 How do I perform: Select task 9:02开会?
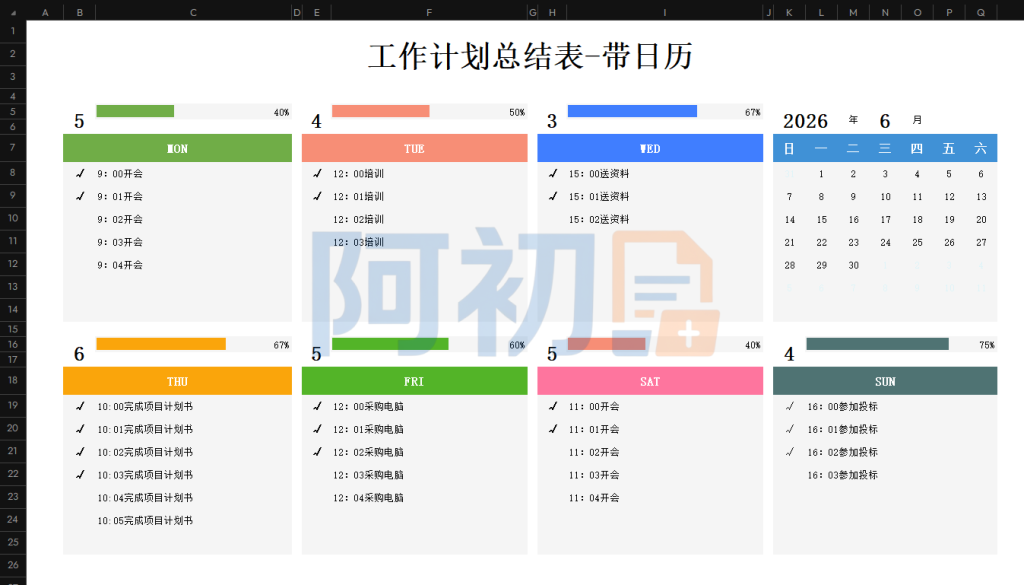point(120,219)
